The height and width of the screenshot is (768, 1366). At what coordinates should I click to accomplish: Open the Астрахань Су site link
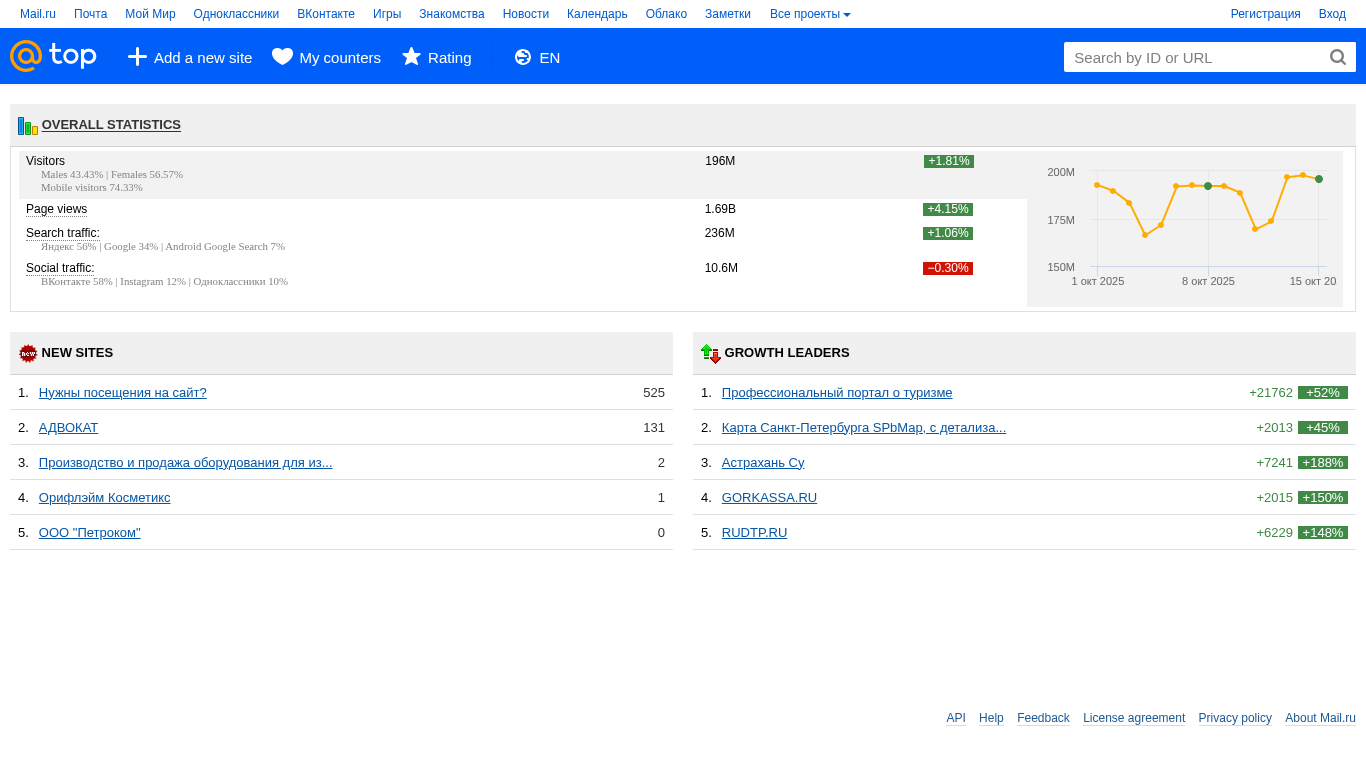763,462
